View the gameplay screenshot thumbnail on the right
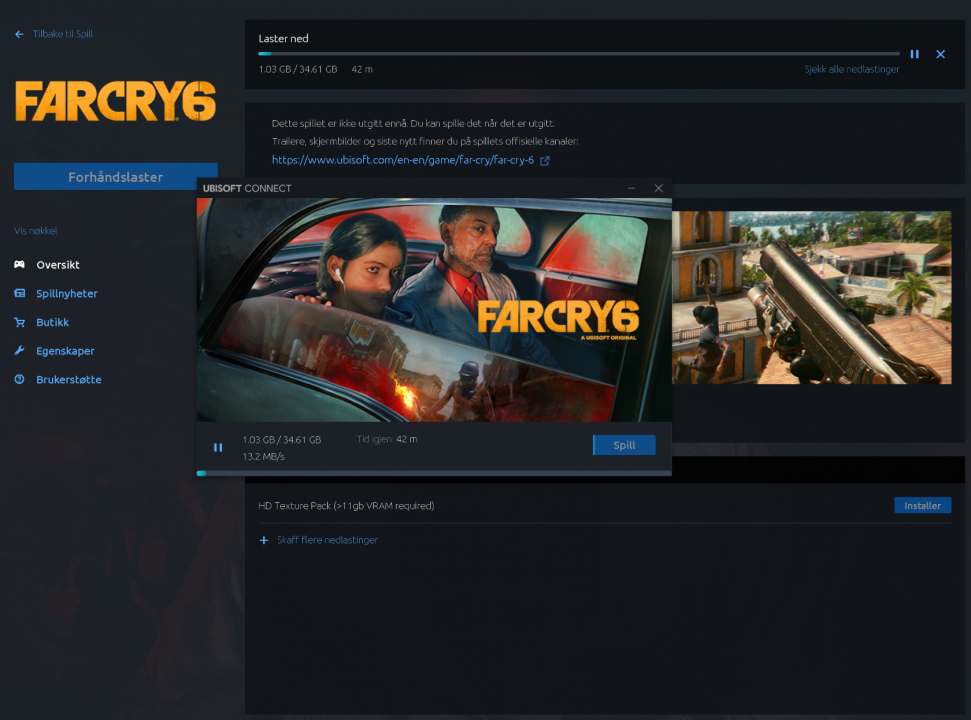Viewport: 971px width, 720px height. coord(812,297)
